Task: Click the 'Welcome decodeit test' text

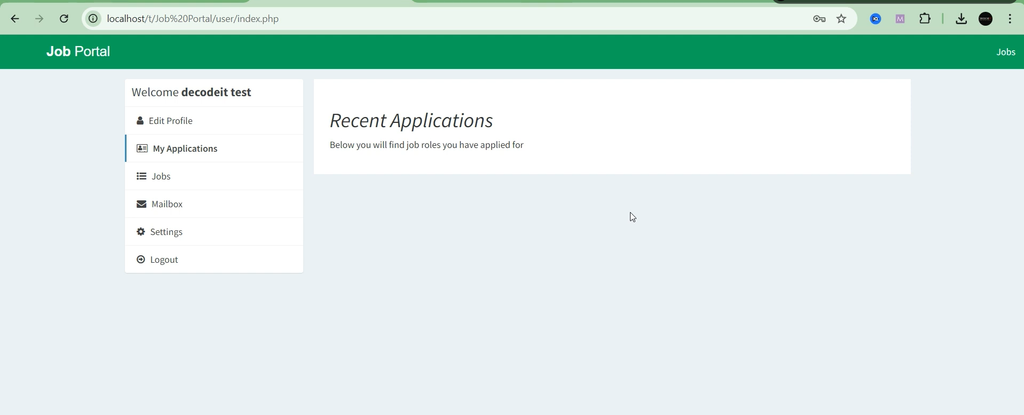Action: [x=191, y=93]
